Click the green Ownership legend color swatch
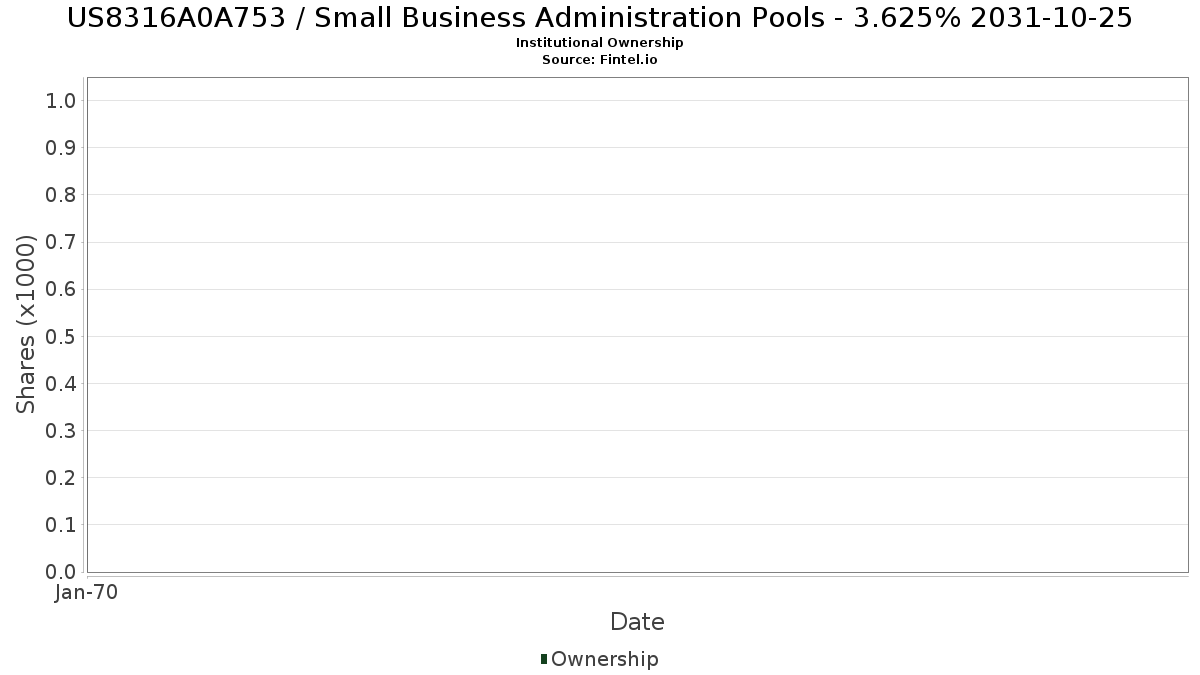The height and width of the screenshot is (675, 1200). coord(544,658)
